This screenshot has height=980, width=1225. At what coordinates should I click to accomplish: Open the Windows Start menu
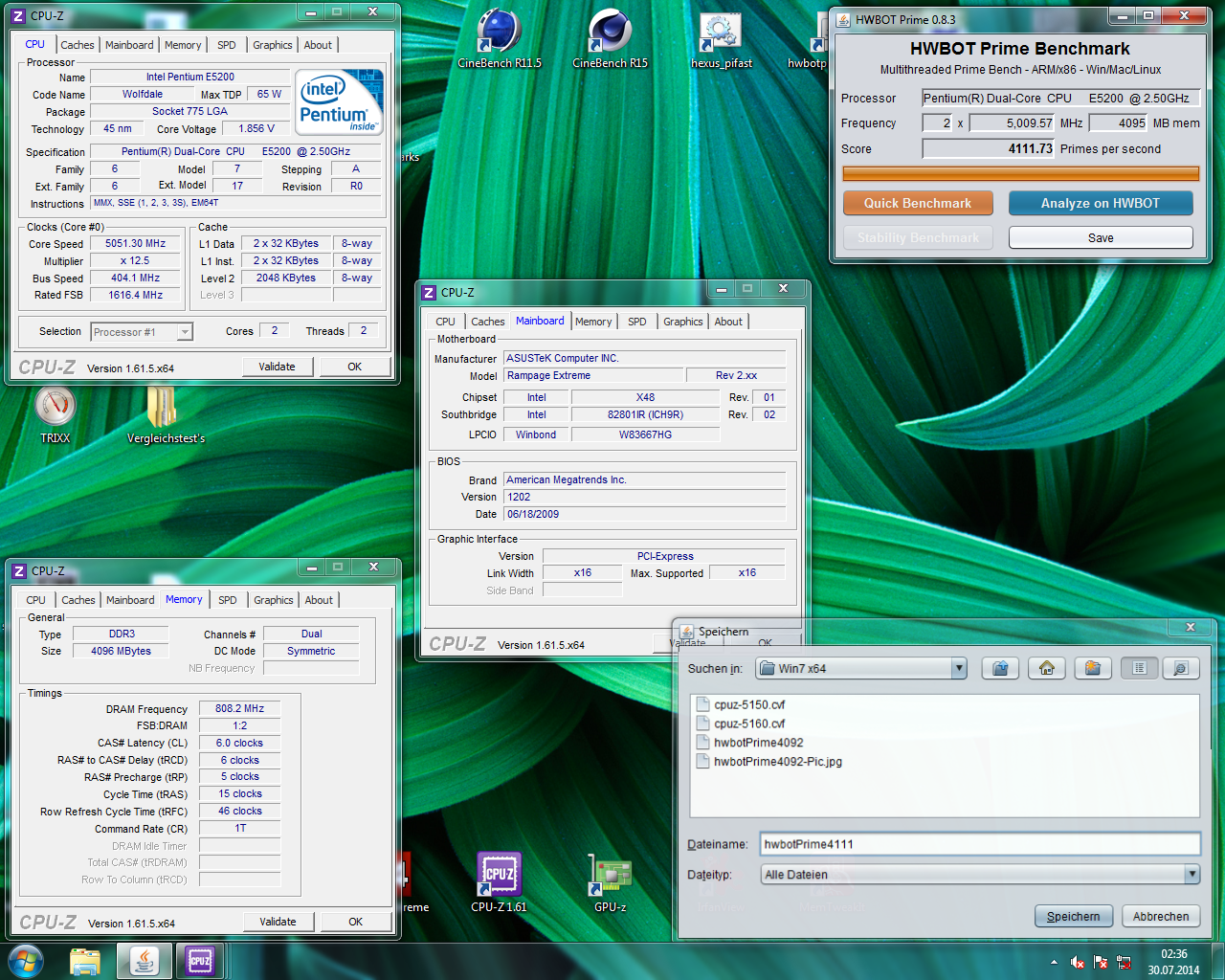click(x=25, y=961)
